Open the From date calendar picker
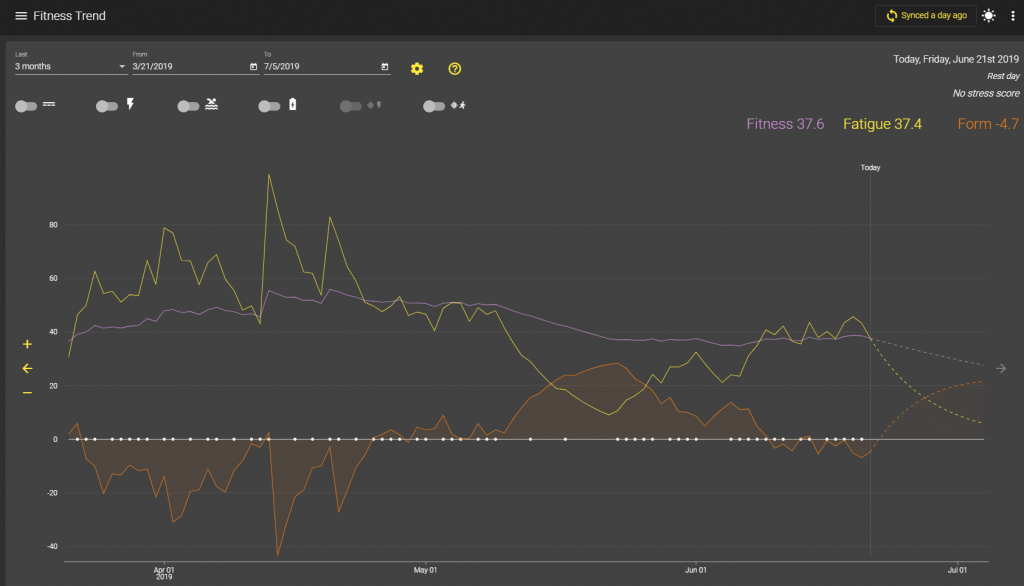This screenshot has height=586, width=1024. (253, 67)
